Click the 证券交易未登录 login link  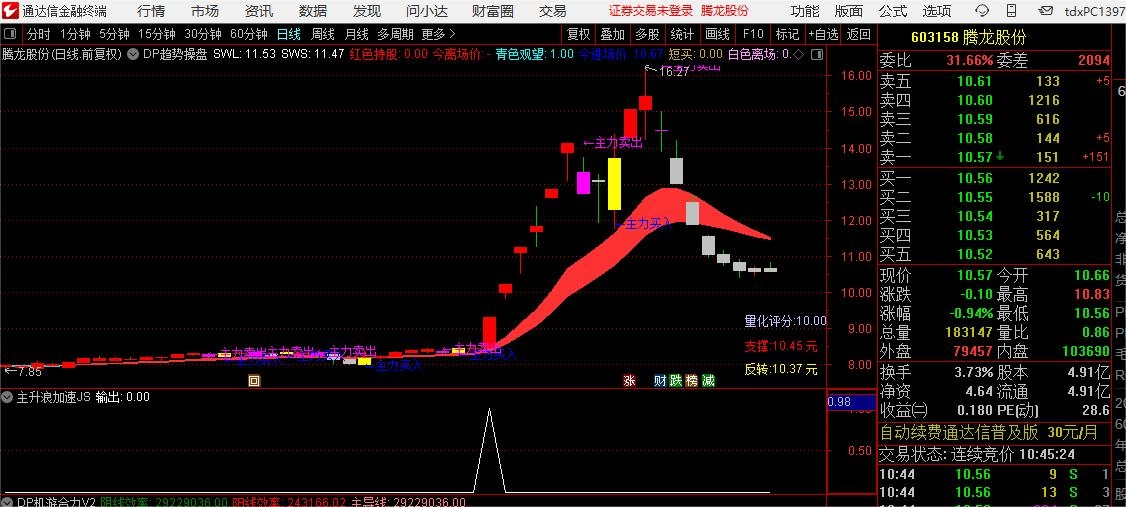click(x=651, y=11)
